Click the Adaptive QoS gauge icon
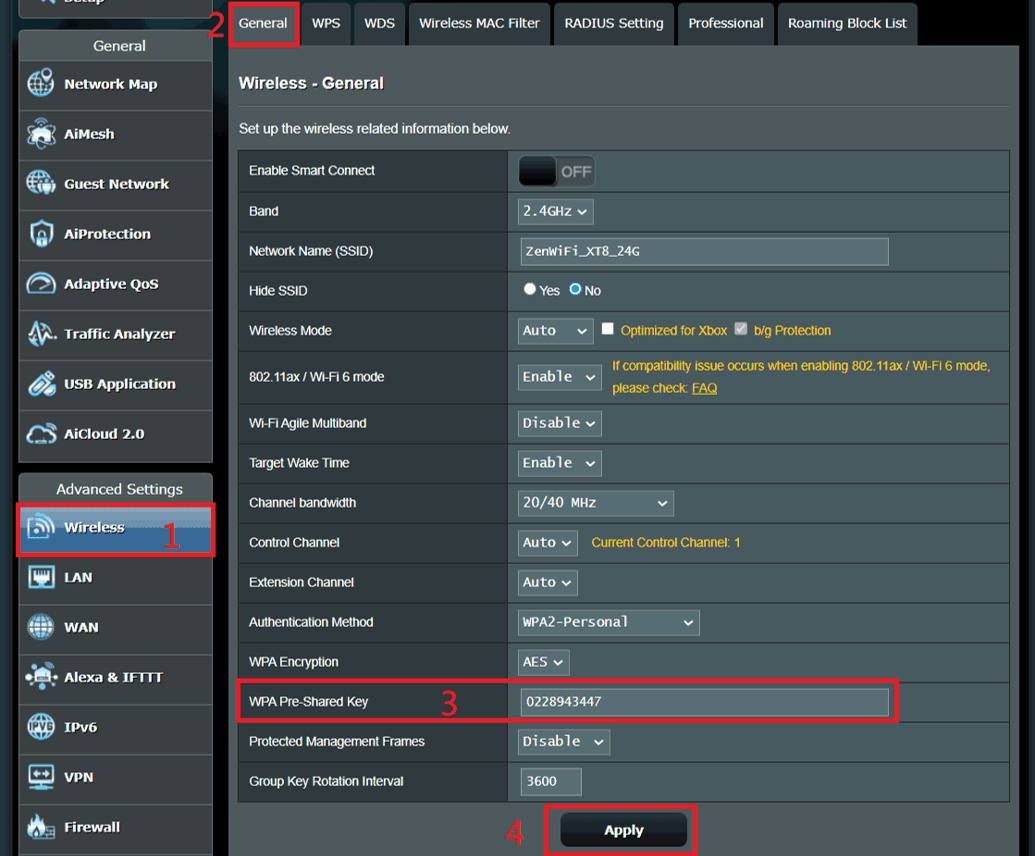 coord(41,284)
